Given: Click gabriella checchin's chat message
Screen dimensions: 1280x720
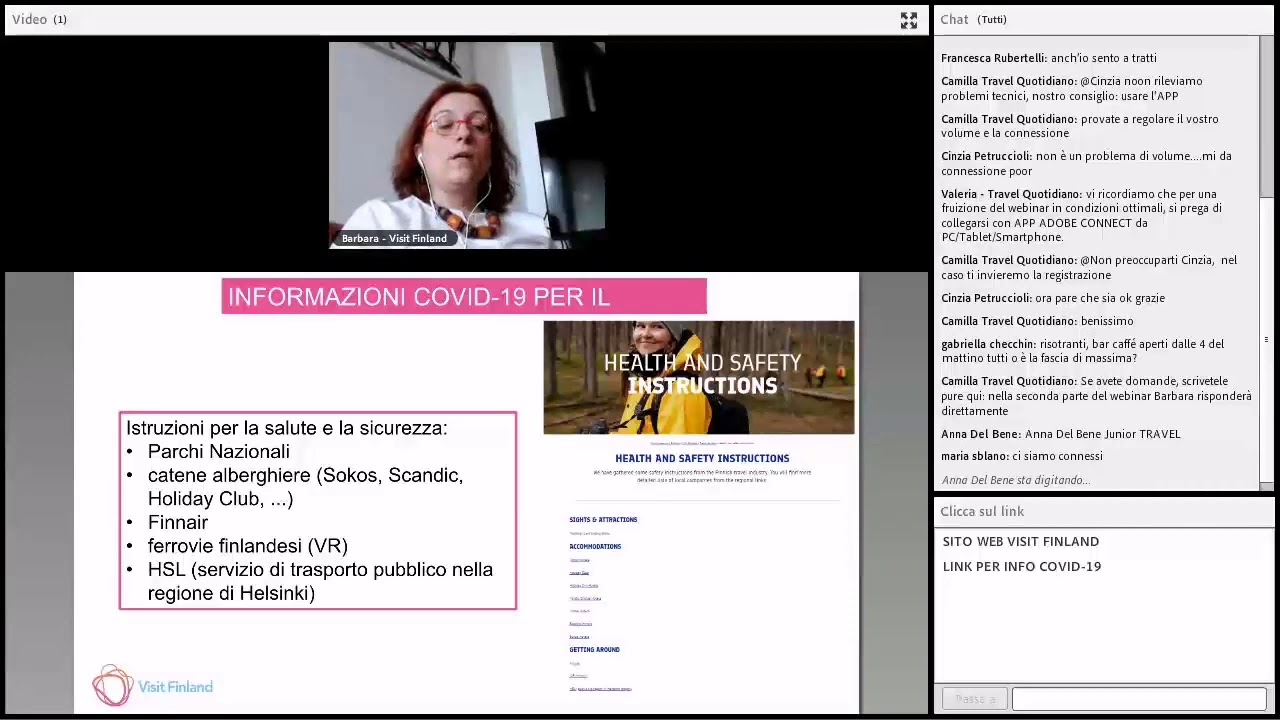Looking at the screenshot, I should click(x=1082, y=351).
